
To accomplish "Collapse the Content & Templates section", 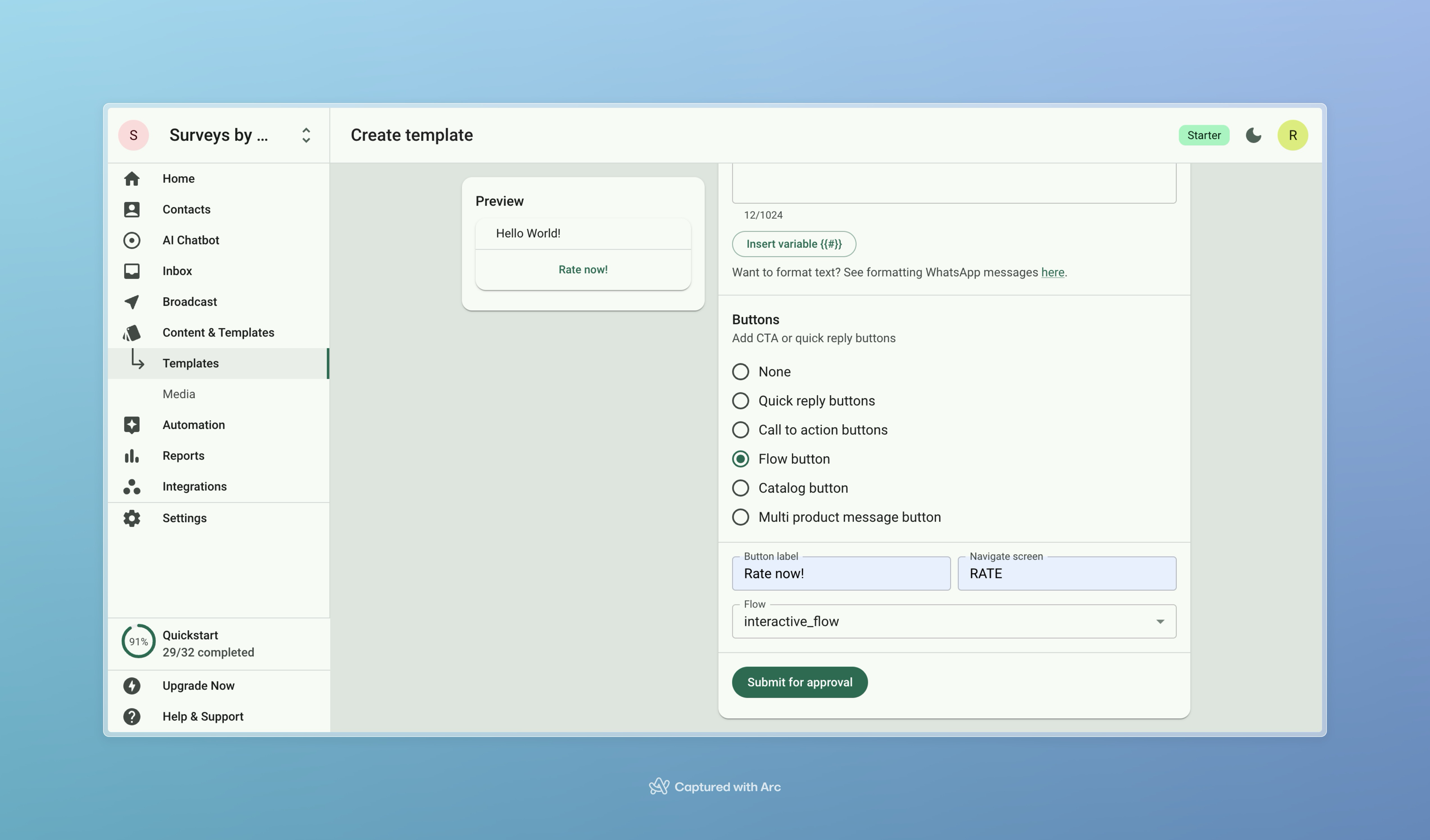I will (218, 332).
